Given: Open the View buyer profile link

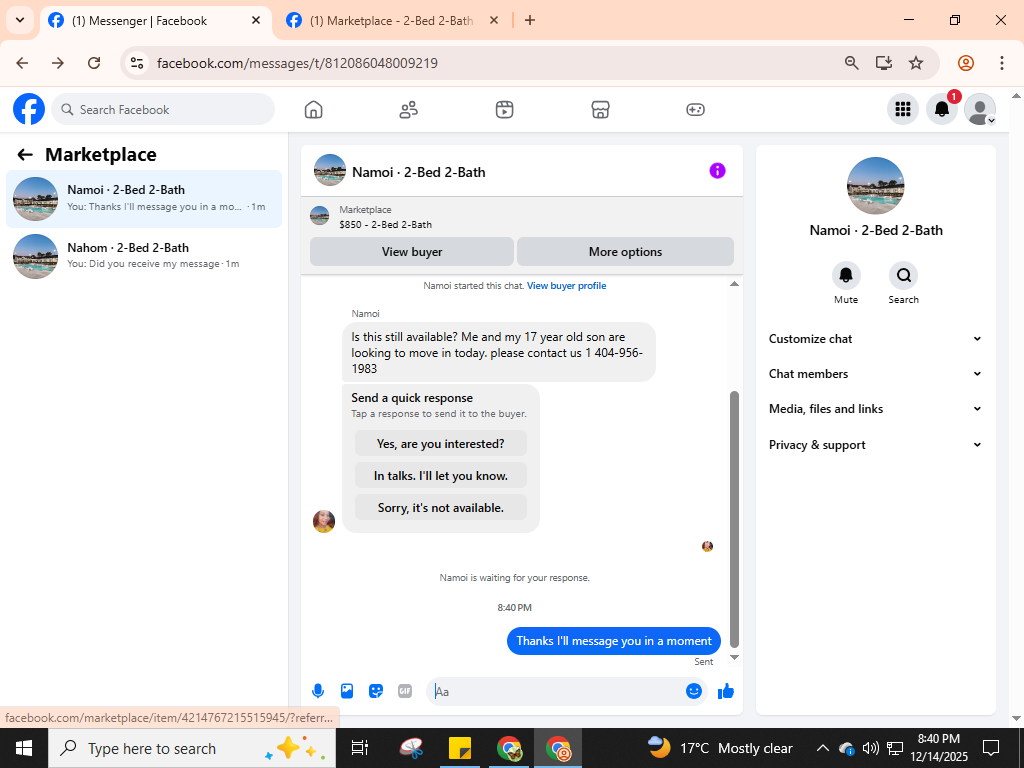Looking at the screenshot, I should point(566,285).
